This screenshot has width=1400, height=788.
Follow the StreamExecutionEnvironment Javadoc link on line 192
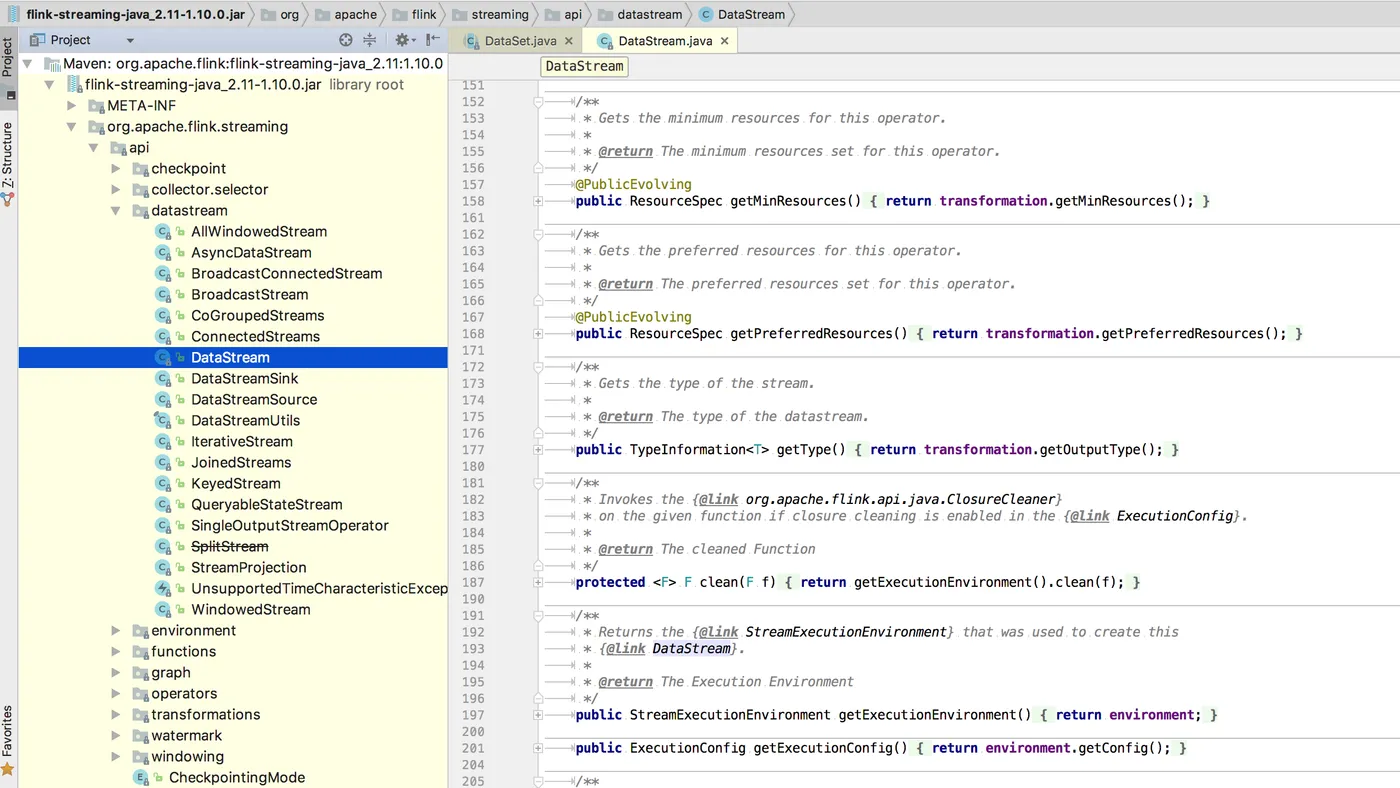846,632
